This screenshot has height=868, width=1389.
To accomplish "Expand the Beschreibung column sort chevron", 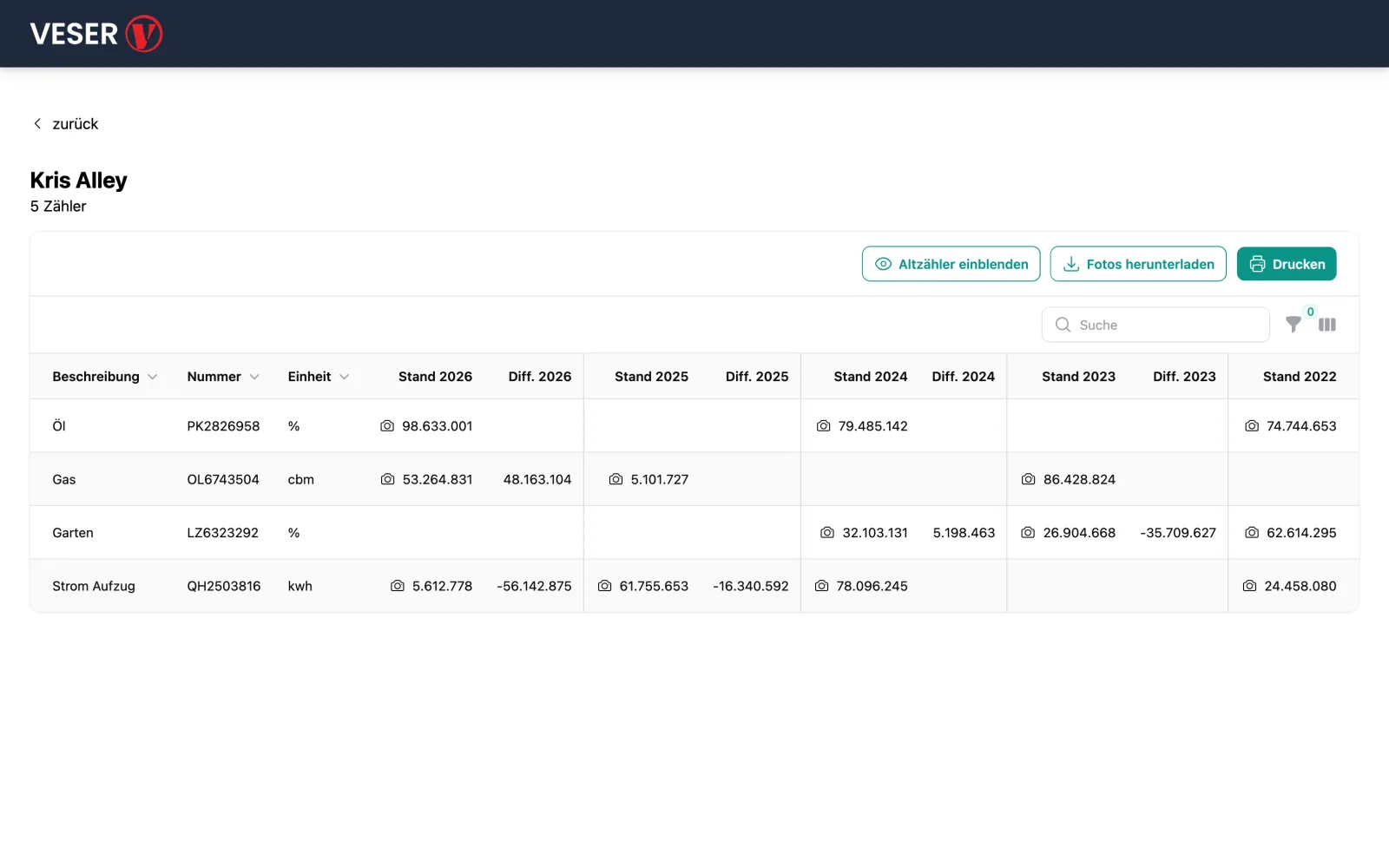I will (153, 377).
